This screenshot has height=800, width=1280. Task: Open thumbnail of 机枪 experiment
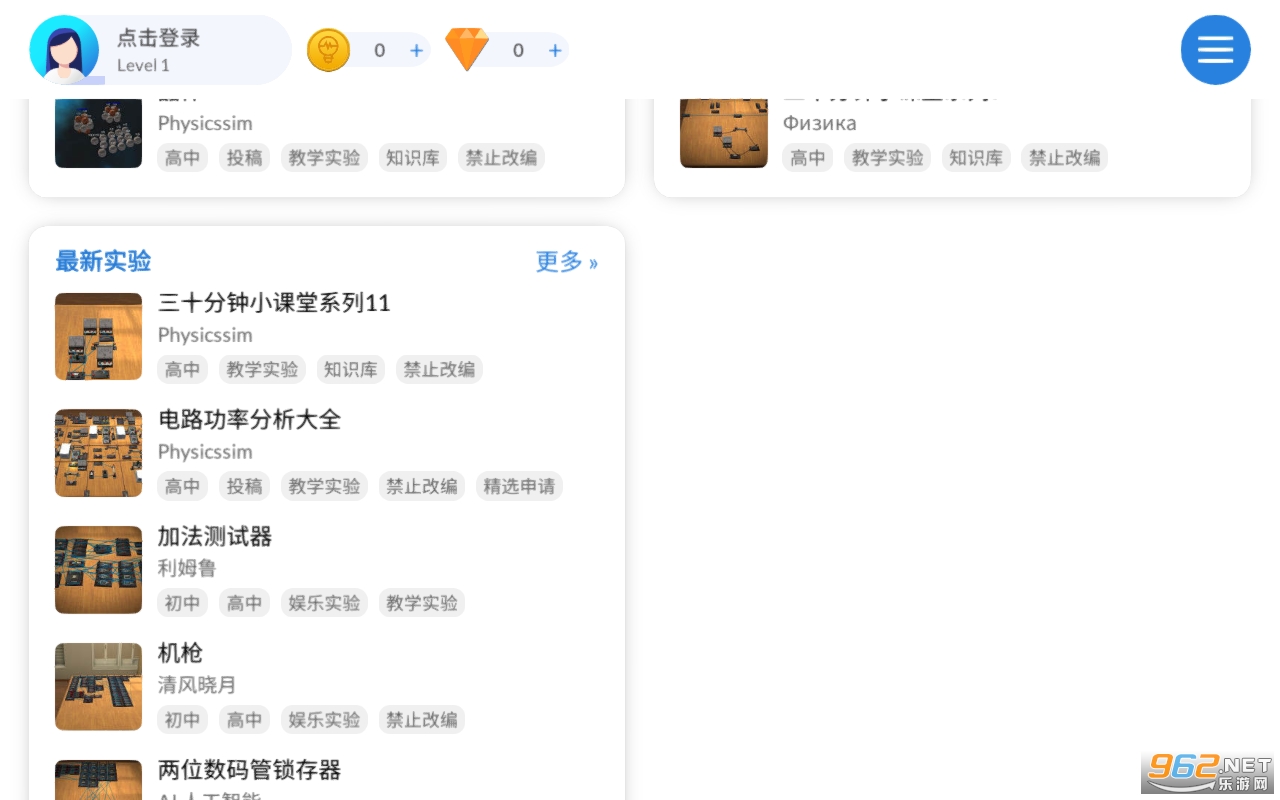[98, 687]
